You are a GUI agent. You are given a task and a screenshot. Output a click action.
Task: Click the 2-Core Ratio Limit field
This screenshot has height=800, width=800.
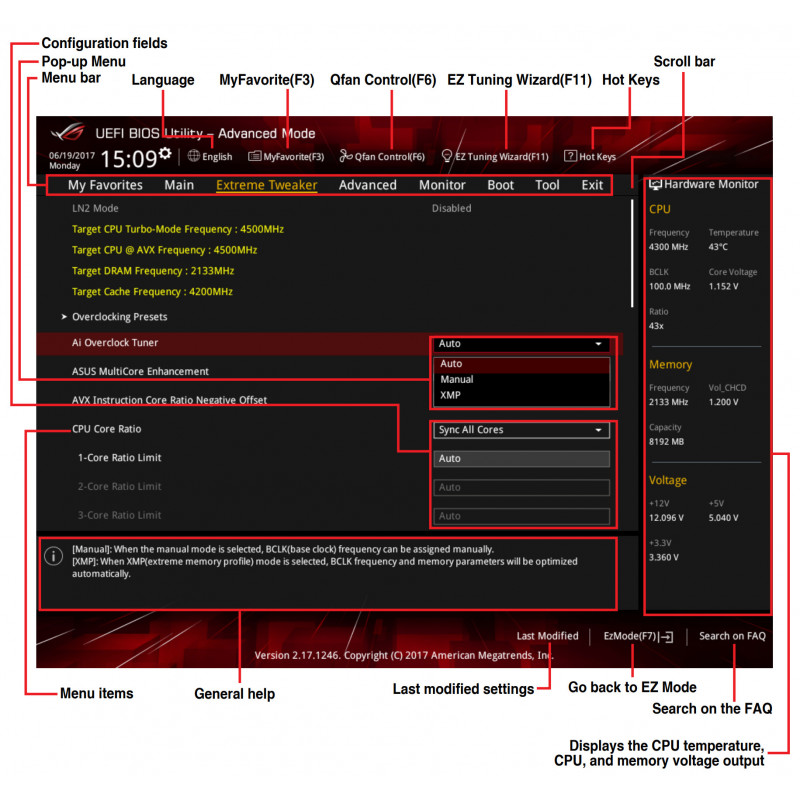[x=521, y=487]
